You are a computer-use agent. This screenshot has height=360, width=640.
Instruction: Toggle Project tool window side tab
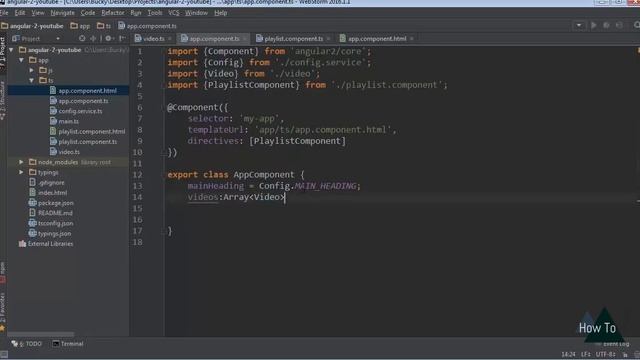(3, 52)
